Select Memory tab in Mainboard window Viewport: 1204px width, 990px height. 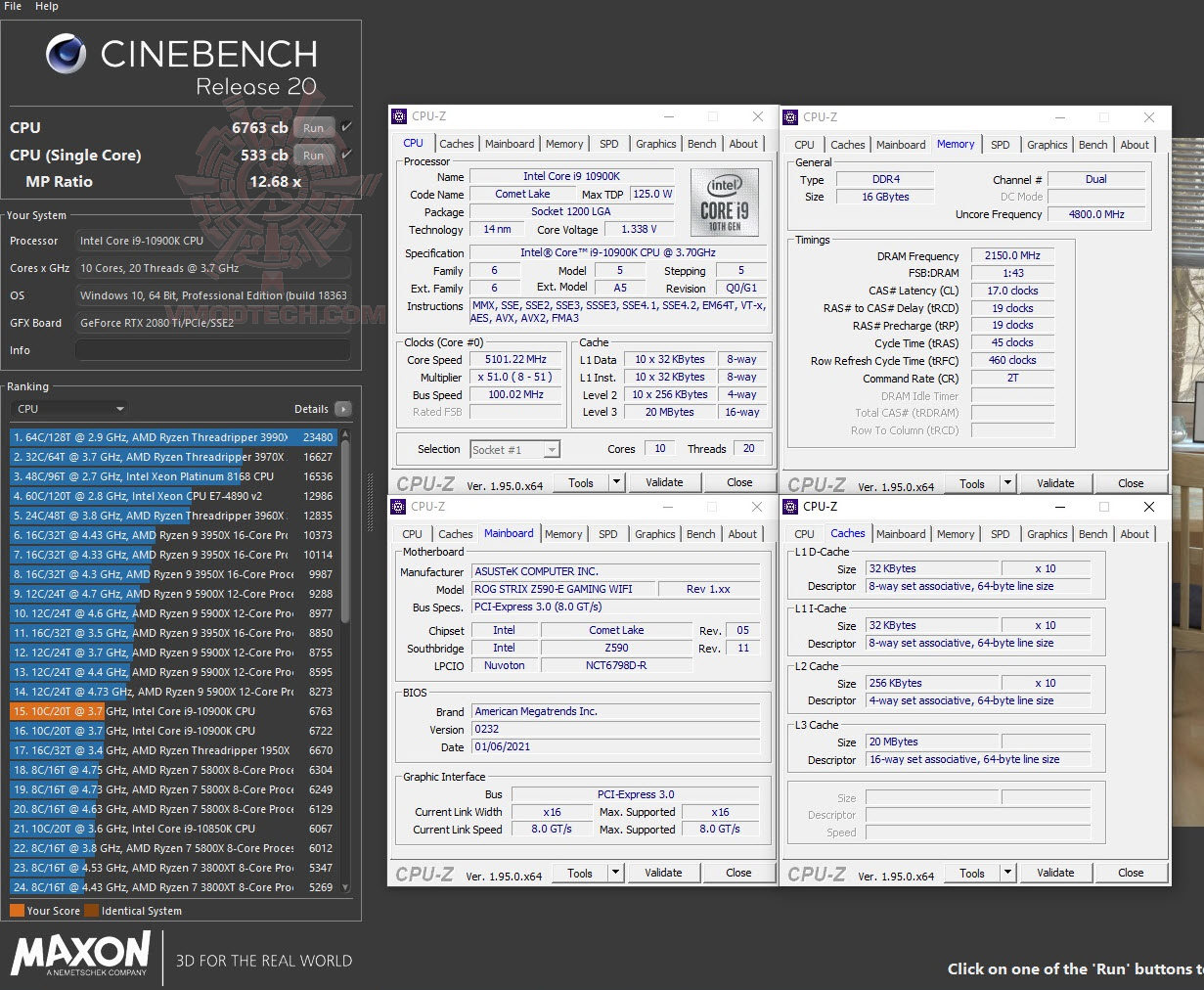point(563,534)
